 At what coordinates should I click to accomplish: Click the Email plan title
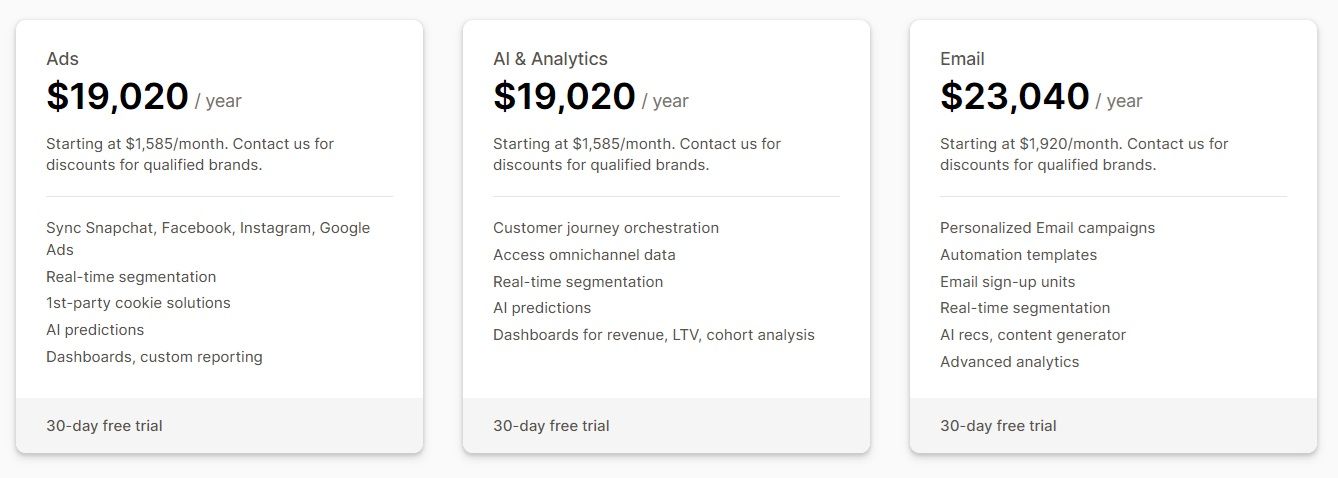(x=962, y=59)
